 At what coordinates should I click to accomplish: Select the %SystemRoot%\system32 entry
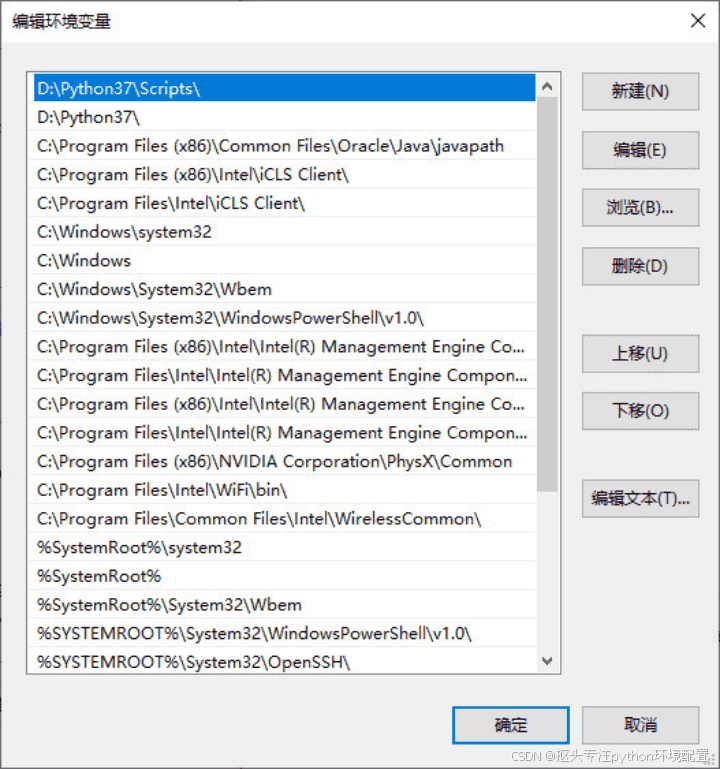point(284,547)
